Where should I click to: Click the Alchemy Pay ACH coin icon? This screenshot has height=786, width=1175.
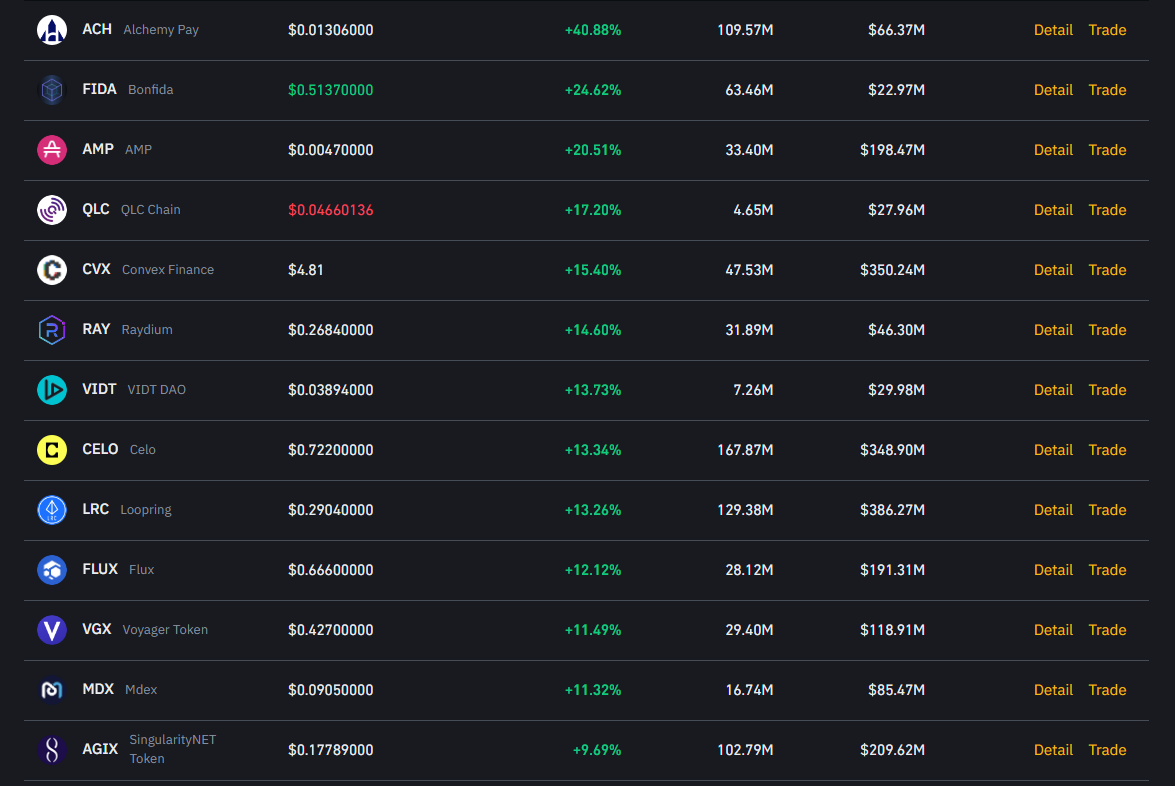coord(52,30)
